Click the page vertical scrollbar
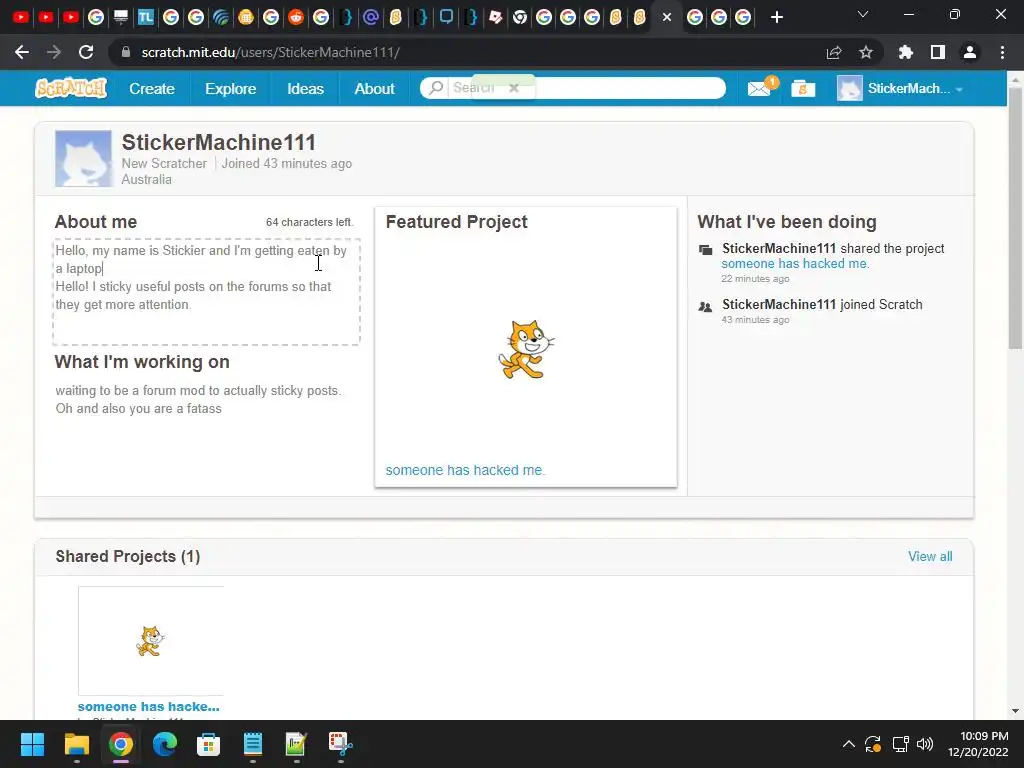The image size is (1024, 768). coord(1015,218)
